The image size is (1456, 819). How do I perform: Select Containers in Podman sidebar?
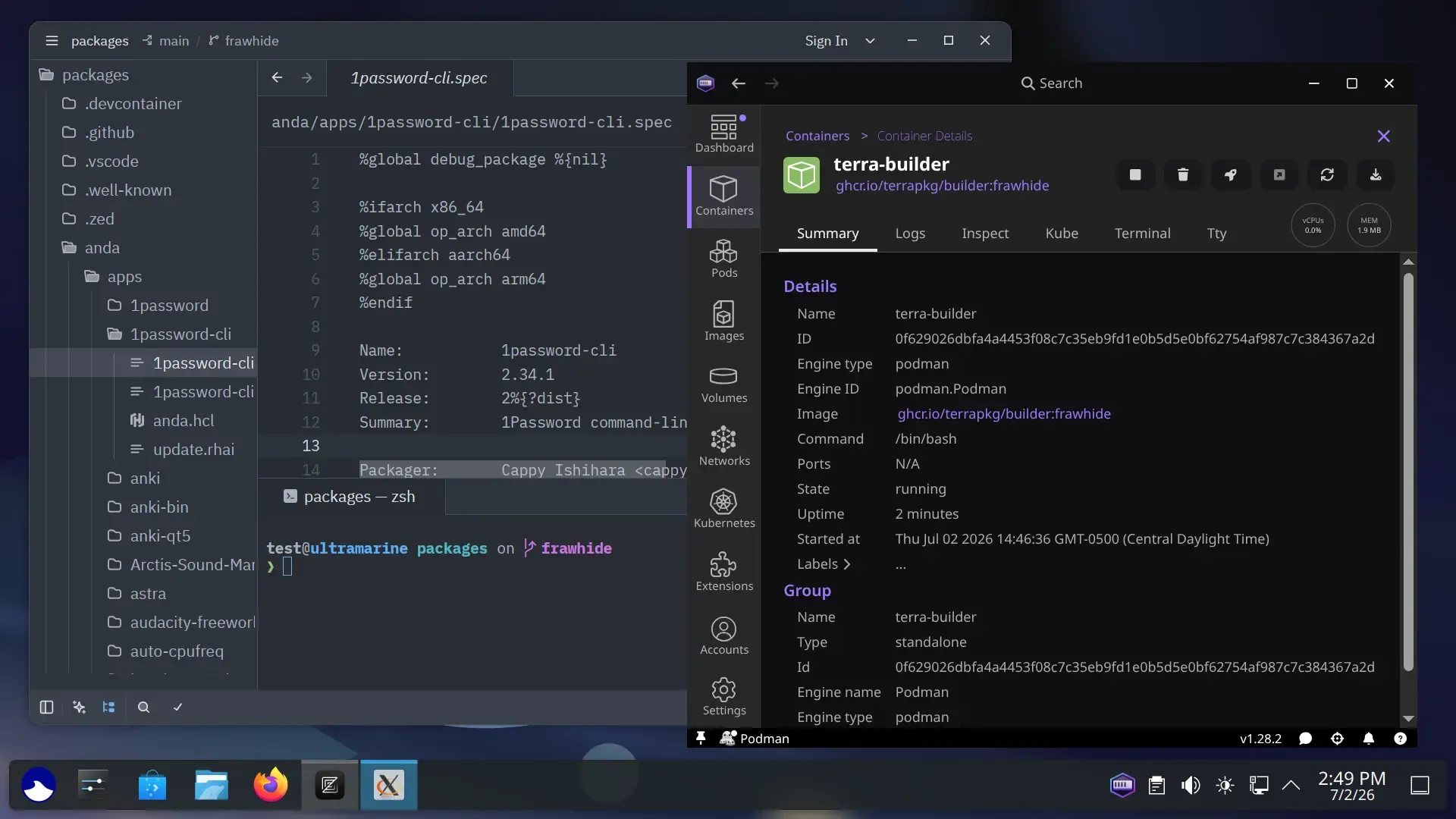724,196
